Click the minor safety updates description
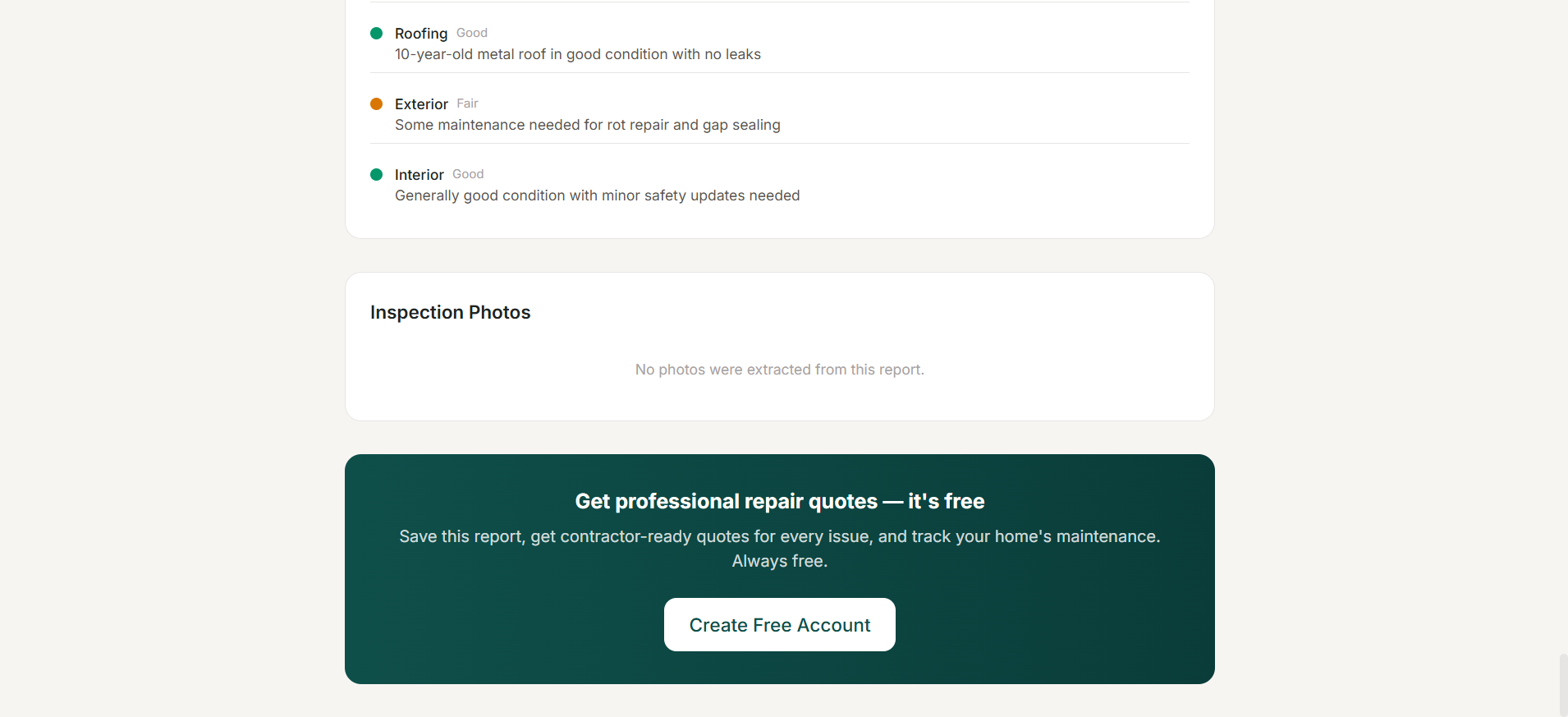Screen dimensions: 1568x717 point(597,195)
